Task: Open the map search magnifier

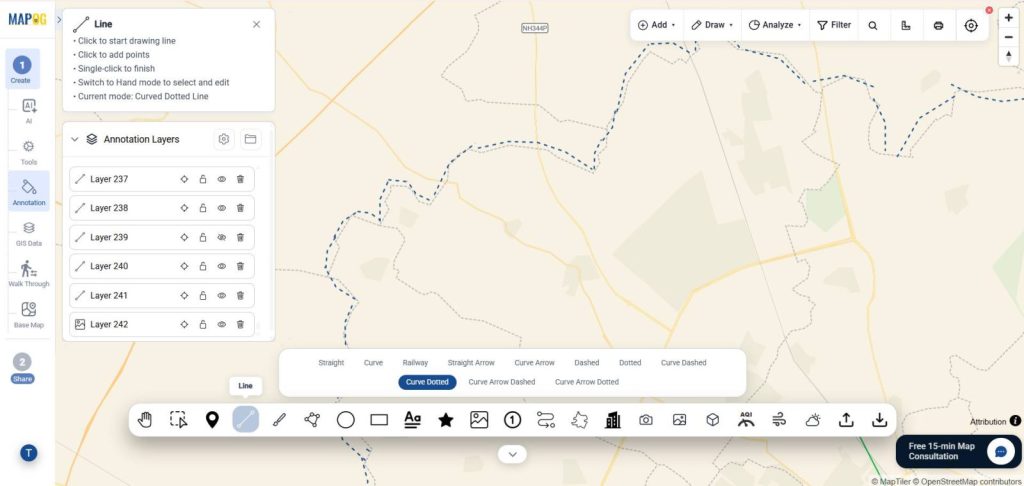Action: point(872,25)
